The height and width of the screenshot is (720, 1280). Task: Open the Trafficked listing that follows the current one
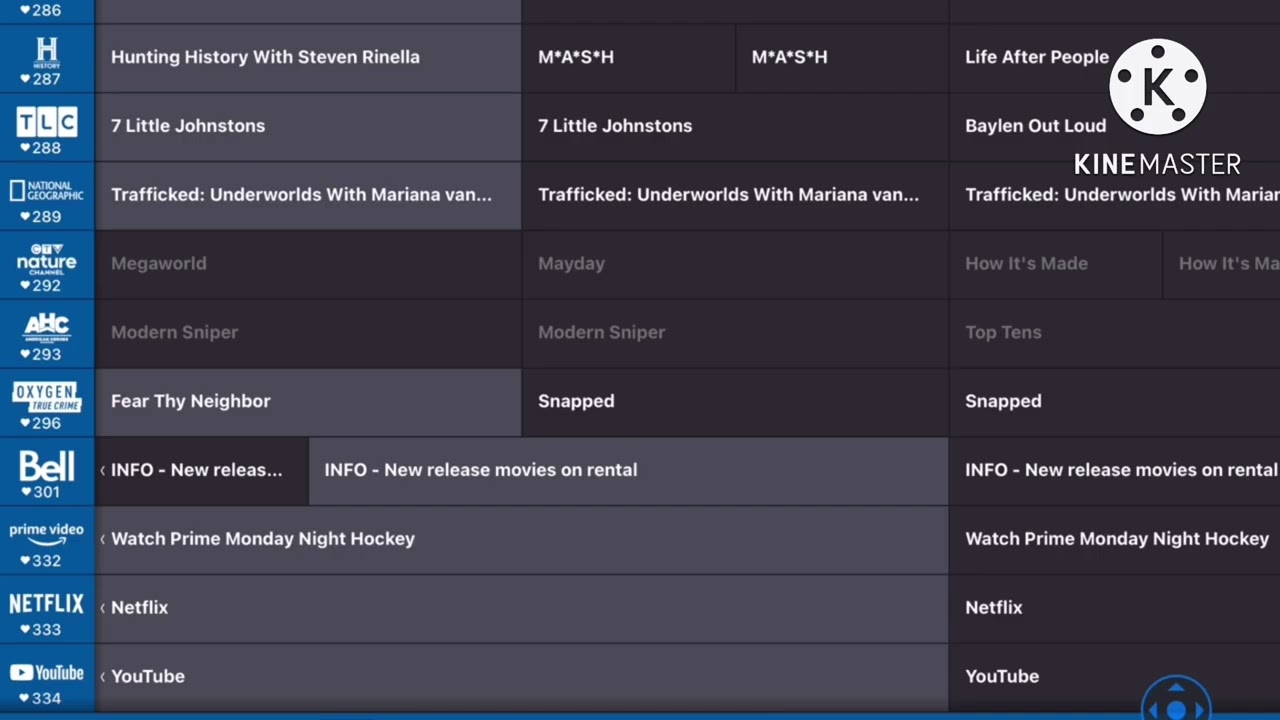click(735, 195)
